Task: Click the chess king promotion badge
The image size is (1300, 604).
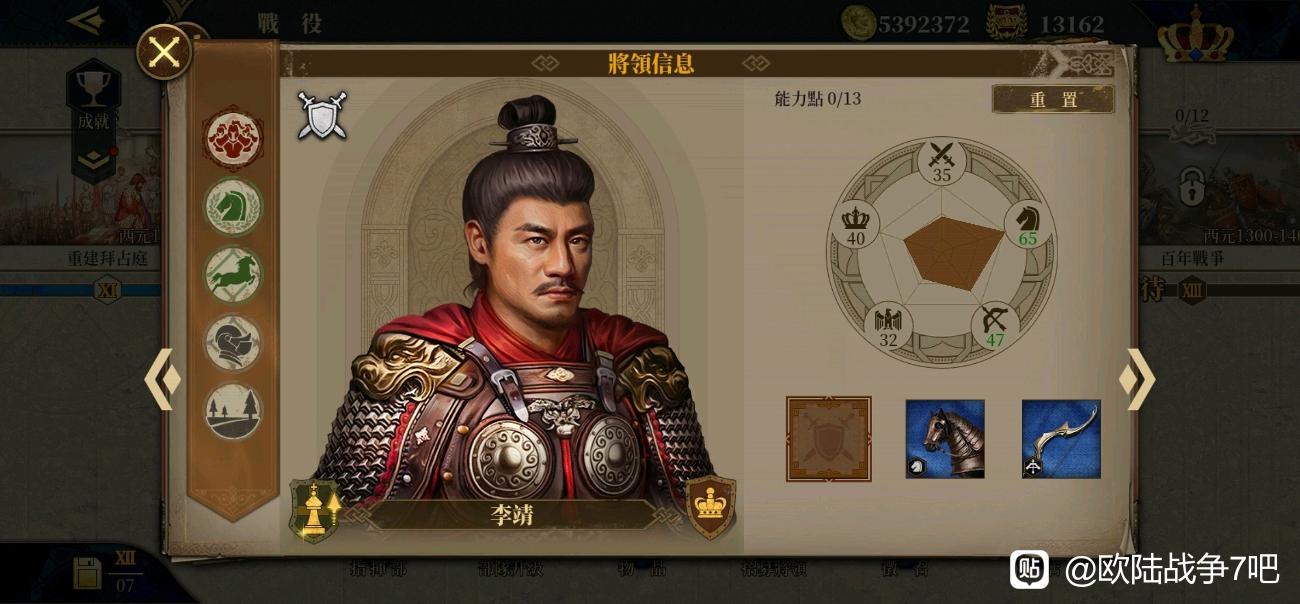Action: (x=316, y=509)
